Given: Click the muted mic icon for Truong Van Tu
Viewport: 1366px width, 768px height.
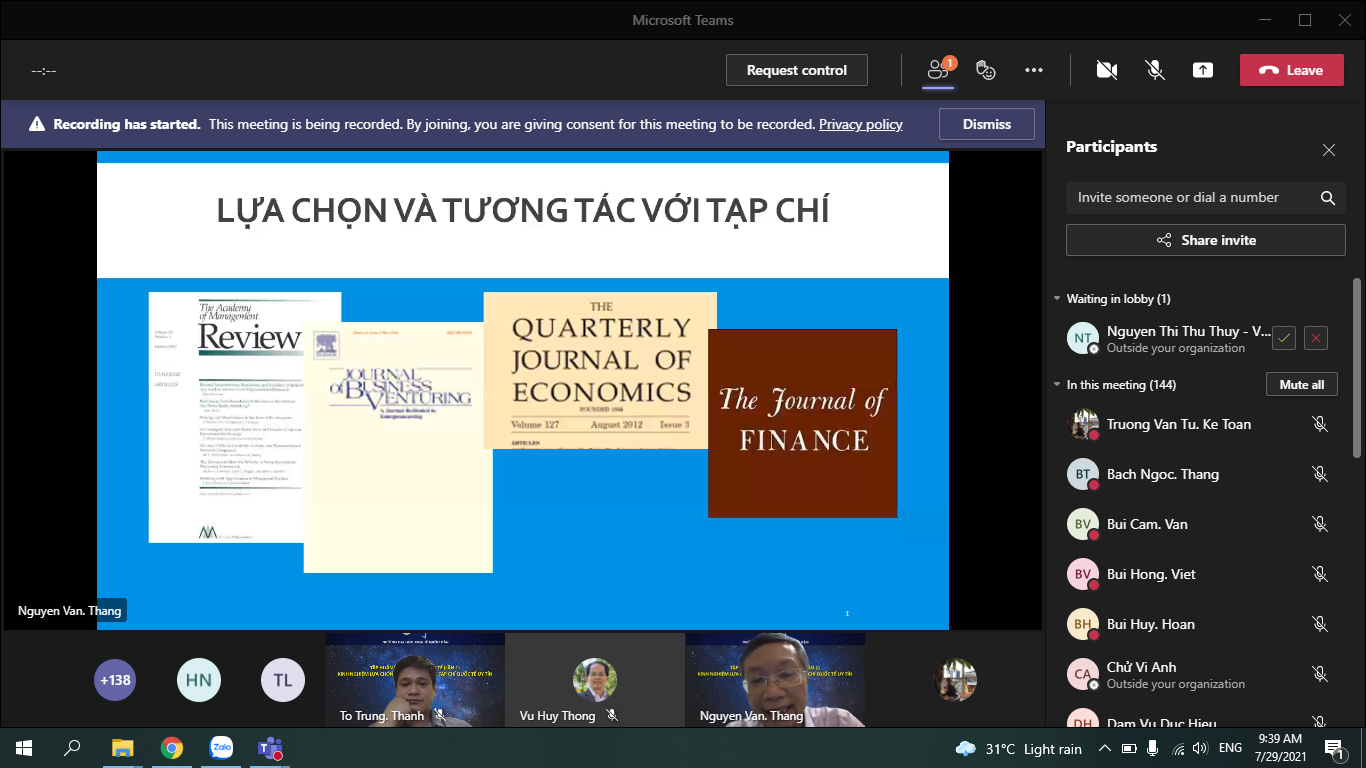Looking at the screenshot, I should pos(1320,424).
